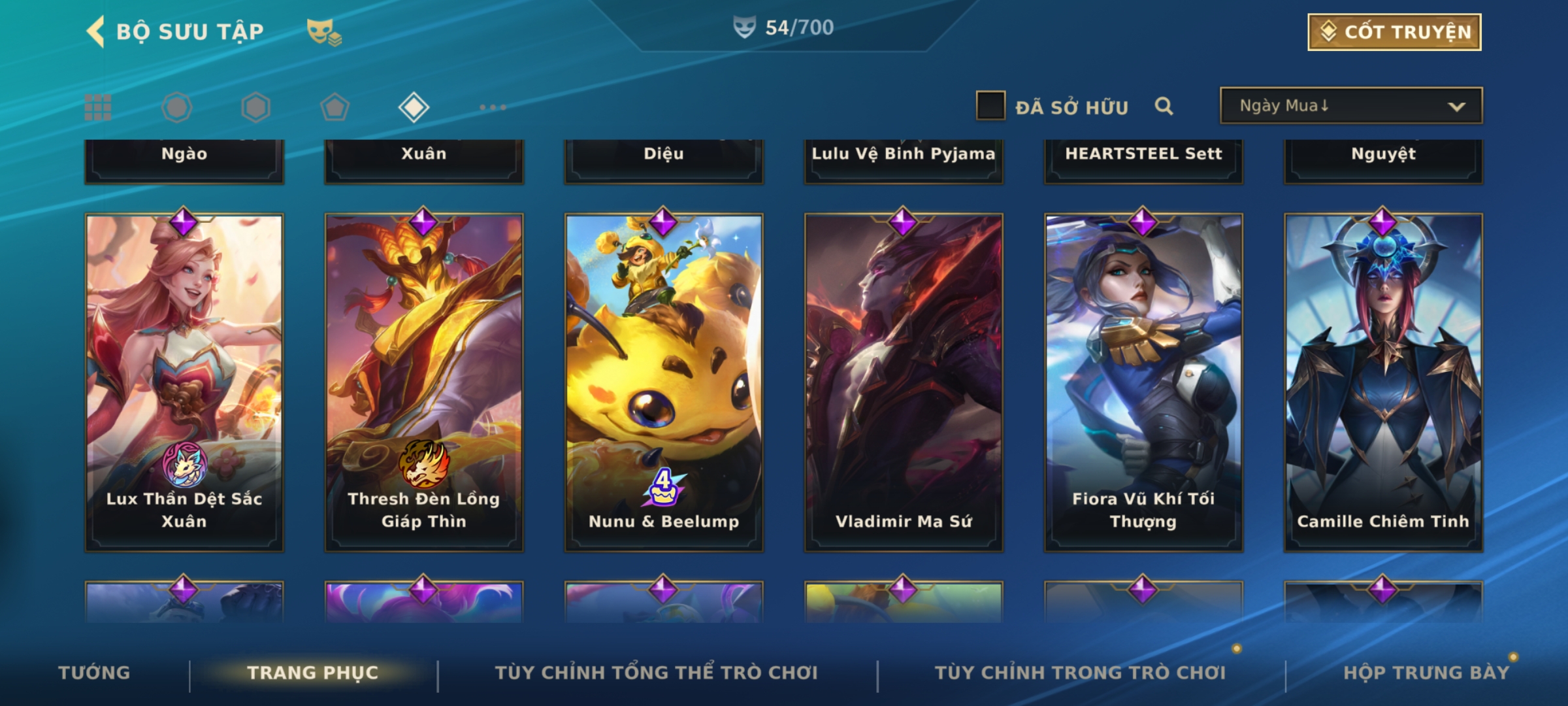Select the Camille Chiêm Tinh skin card
The width and height of the screenshot is (1568, 706).
1383,382
